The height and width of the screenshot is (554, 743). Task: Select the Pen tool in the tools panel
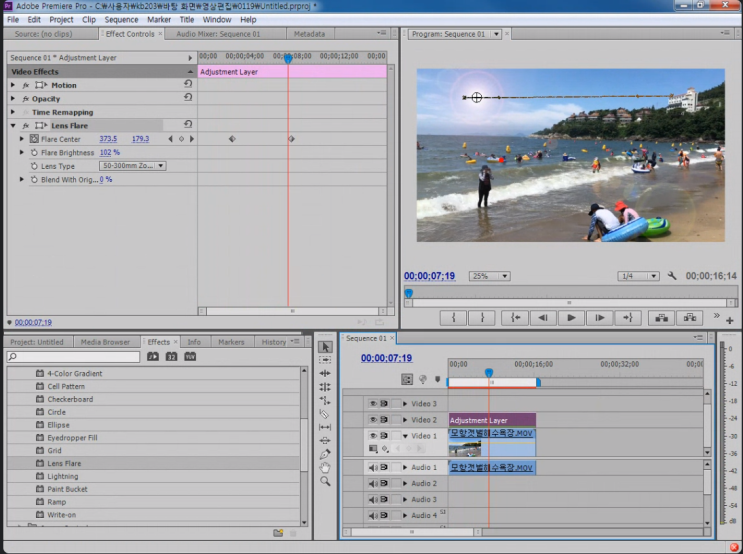point(325,454)
